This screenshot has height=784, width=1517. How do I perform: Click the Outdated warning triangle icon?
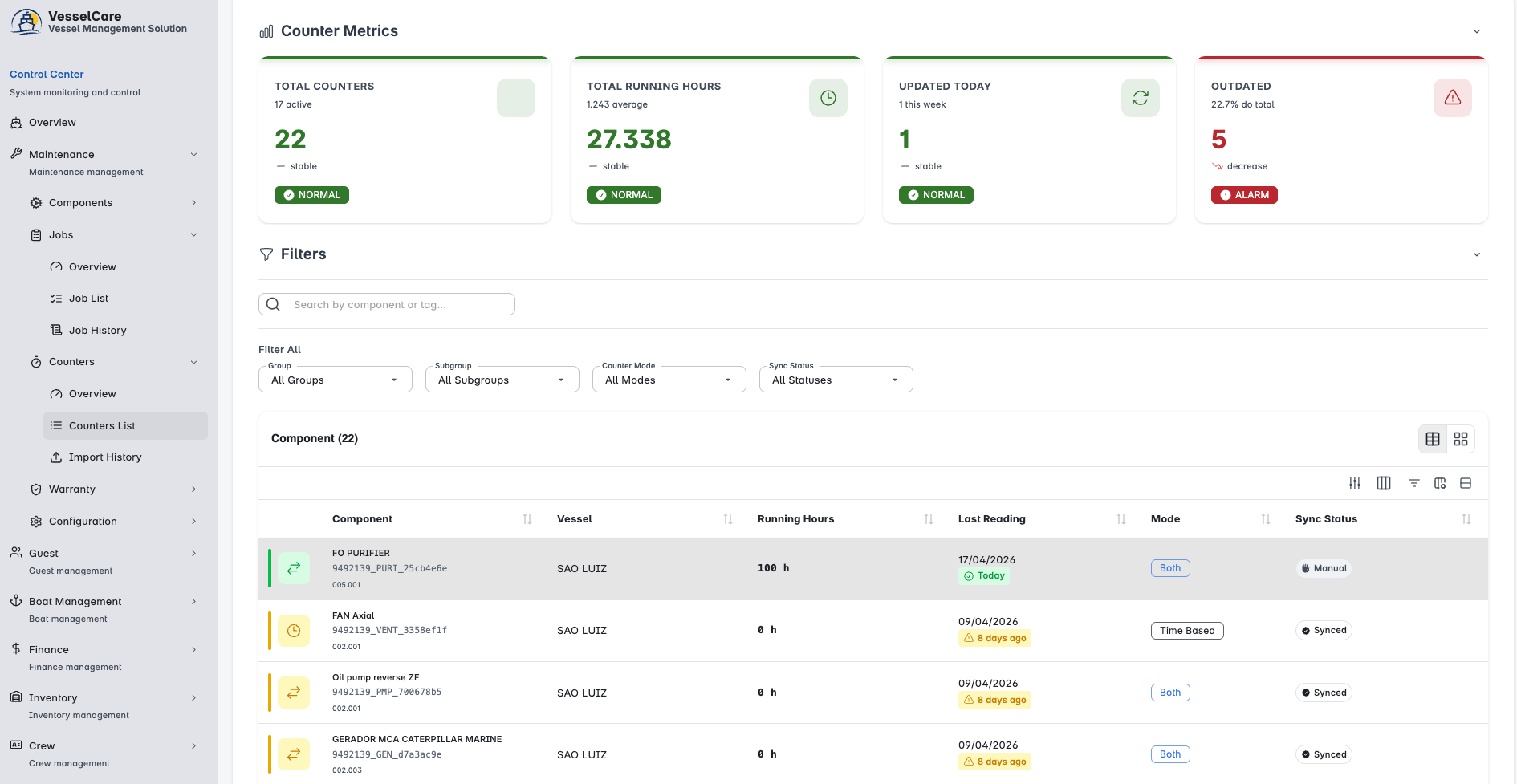pyautogui.click(x=1453, y=98)
